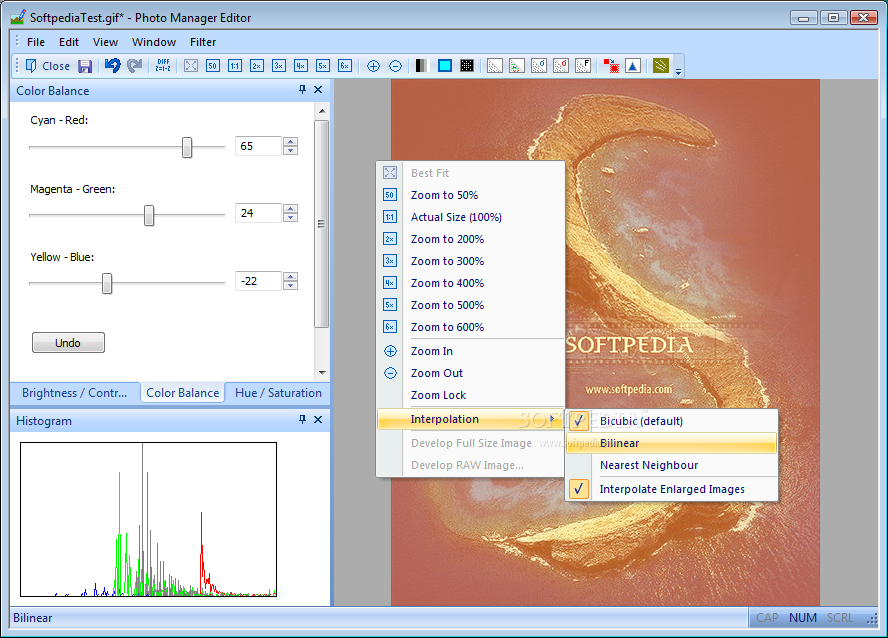Open the Filter menu

pos(203,42)
